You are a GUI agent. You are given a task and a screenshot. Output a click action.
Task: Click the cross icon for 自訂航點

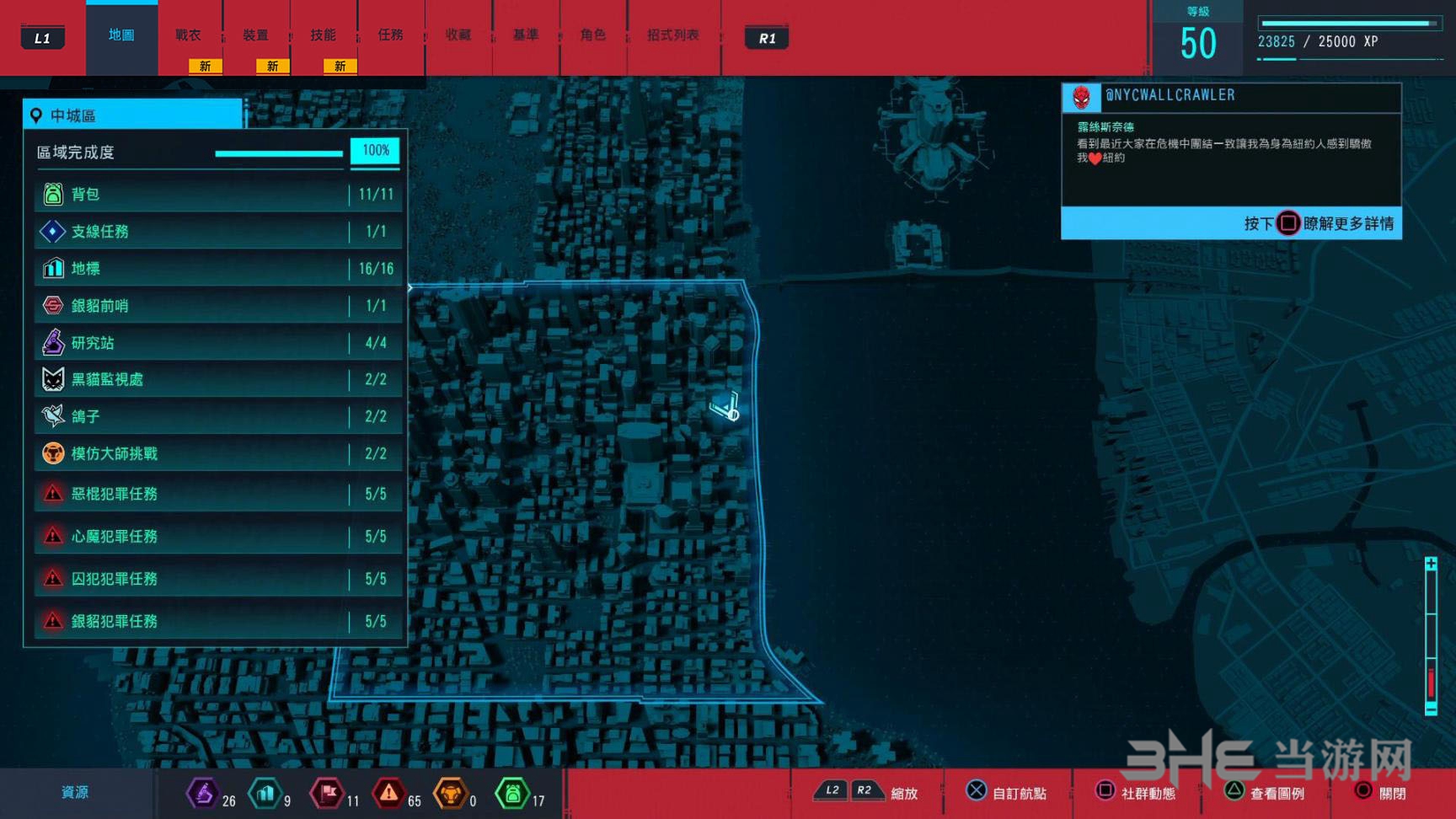(x=976, y=790)
